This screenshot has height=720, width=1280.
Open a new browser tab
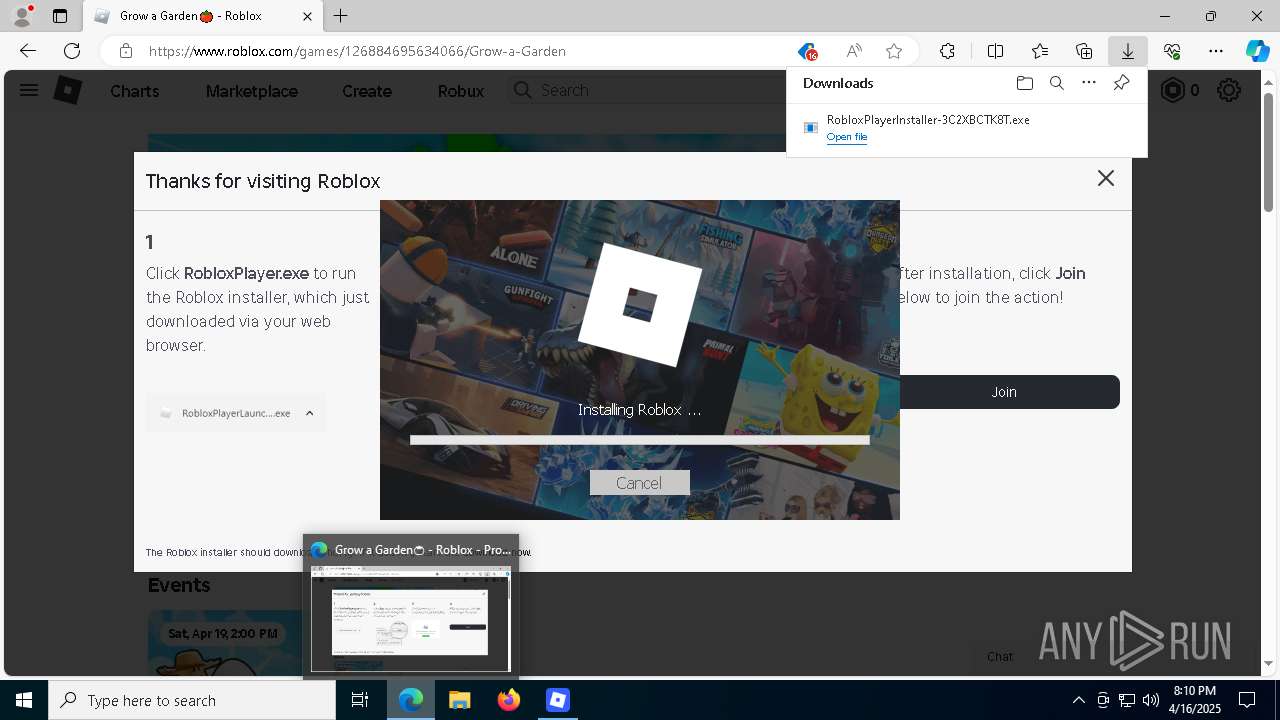coord(341,16)
